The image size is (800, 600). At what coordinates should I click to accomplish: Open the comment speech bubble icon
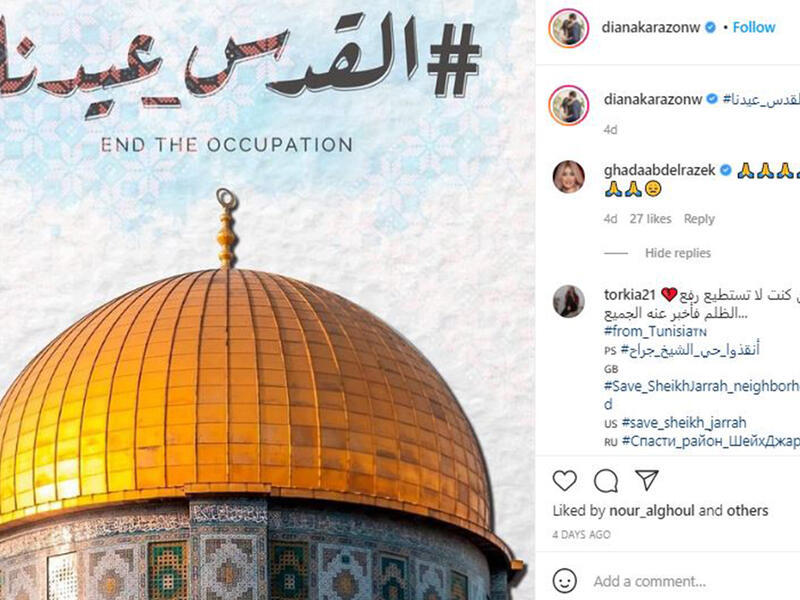click(x=606, y=481)
